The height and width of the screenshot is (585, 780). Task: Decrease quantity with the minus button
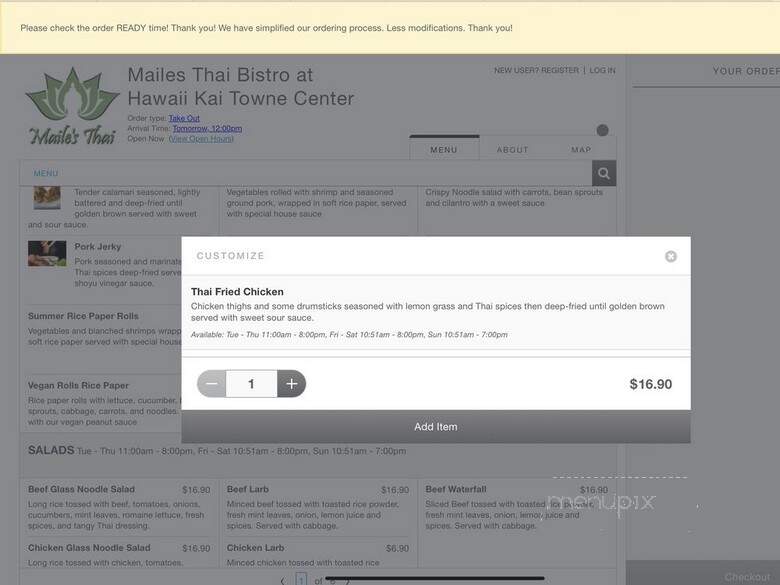(x=211, y=384)
